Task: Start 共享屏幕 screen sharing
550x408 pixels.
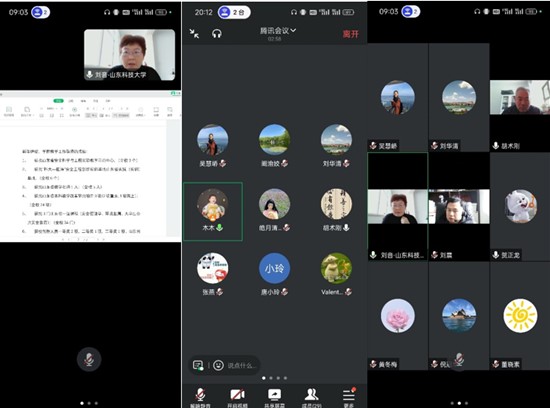Action: tap(274, 397)
